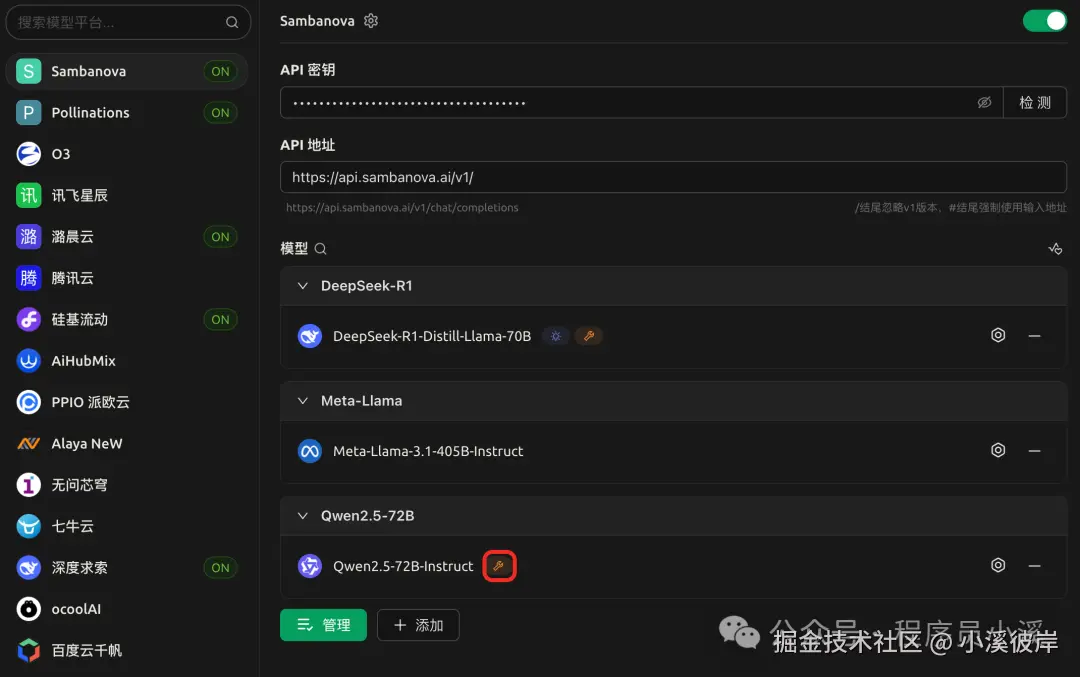The height and width of the screenshot is (677, 1080).
Task: Toggle the Sambanova provider enable switch
Action: click(x=1044, y=21)
